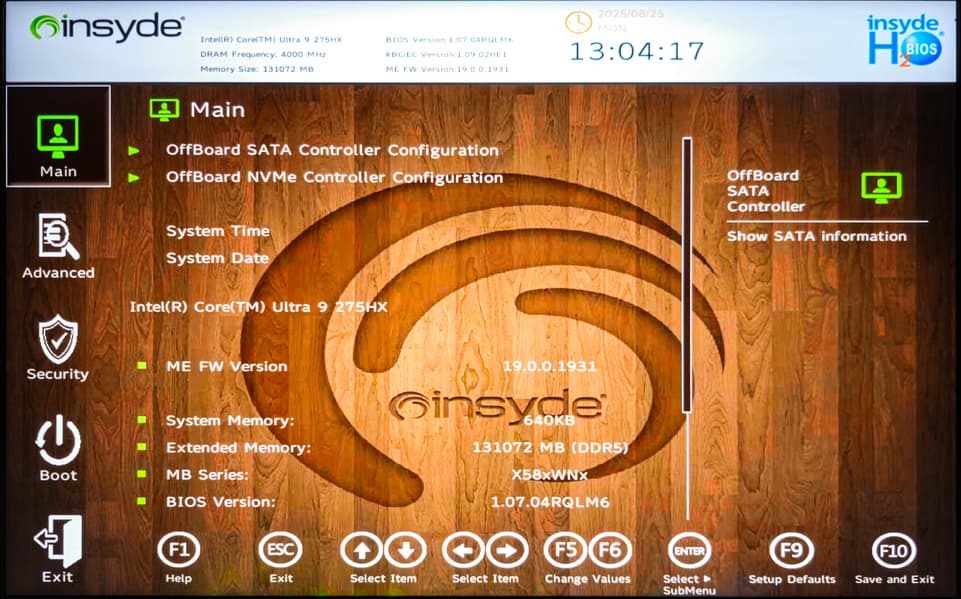Viewport: 961px width, 599px height.
Task: Click the Insyde H2O BIOS logo
Action: (903, 40)
